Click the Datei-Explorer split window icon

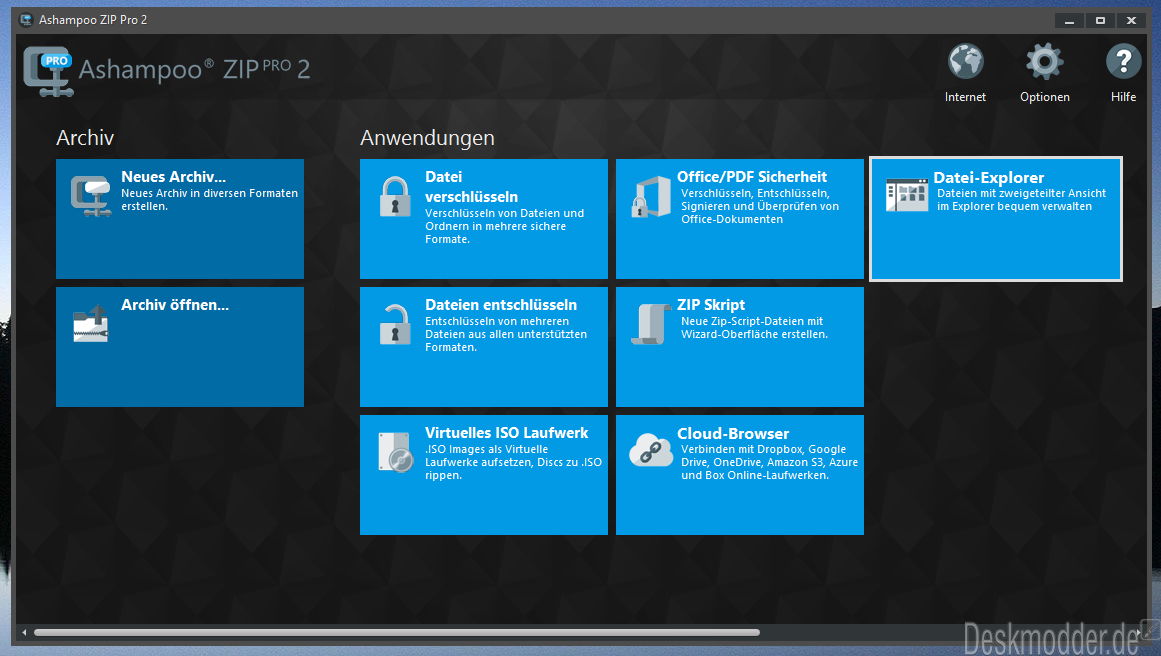point(907,195)
